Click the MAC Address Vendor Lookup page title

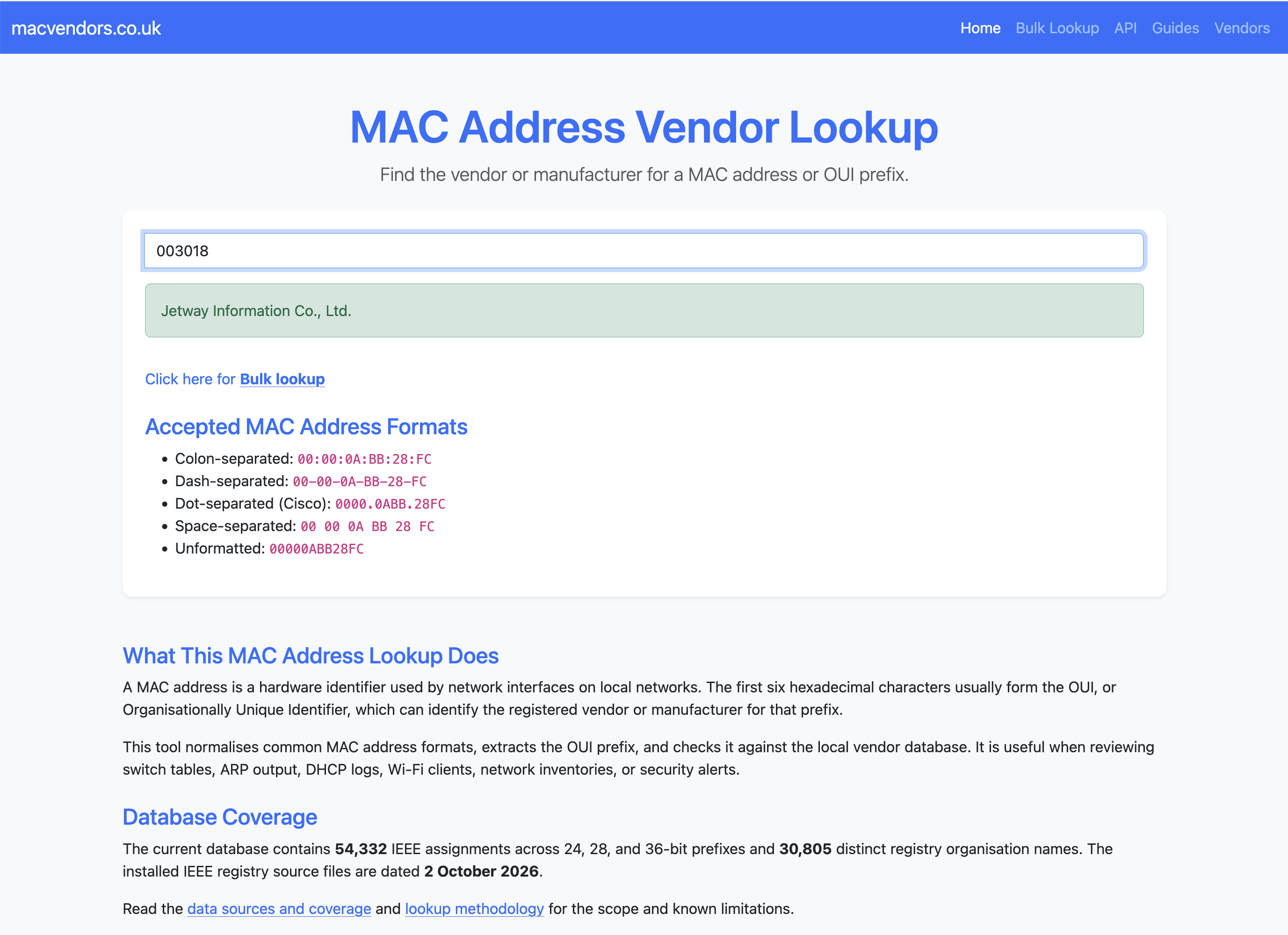point(644,127)
